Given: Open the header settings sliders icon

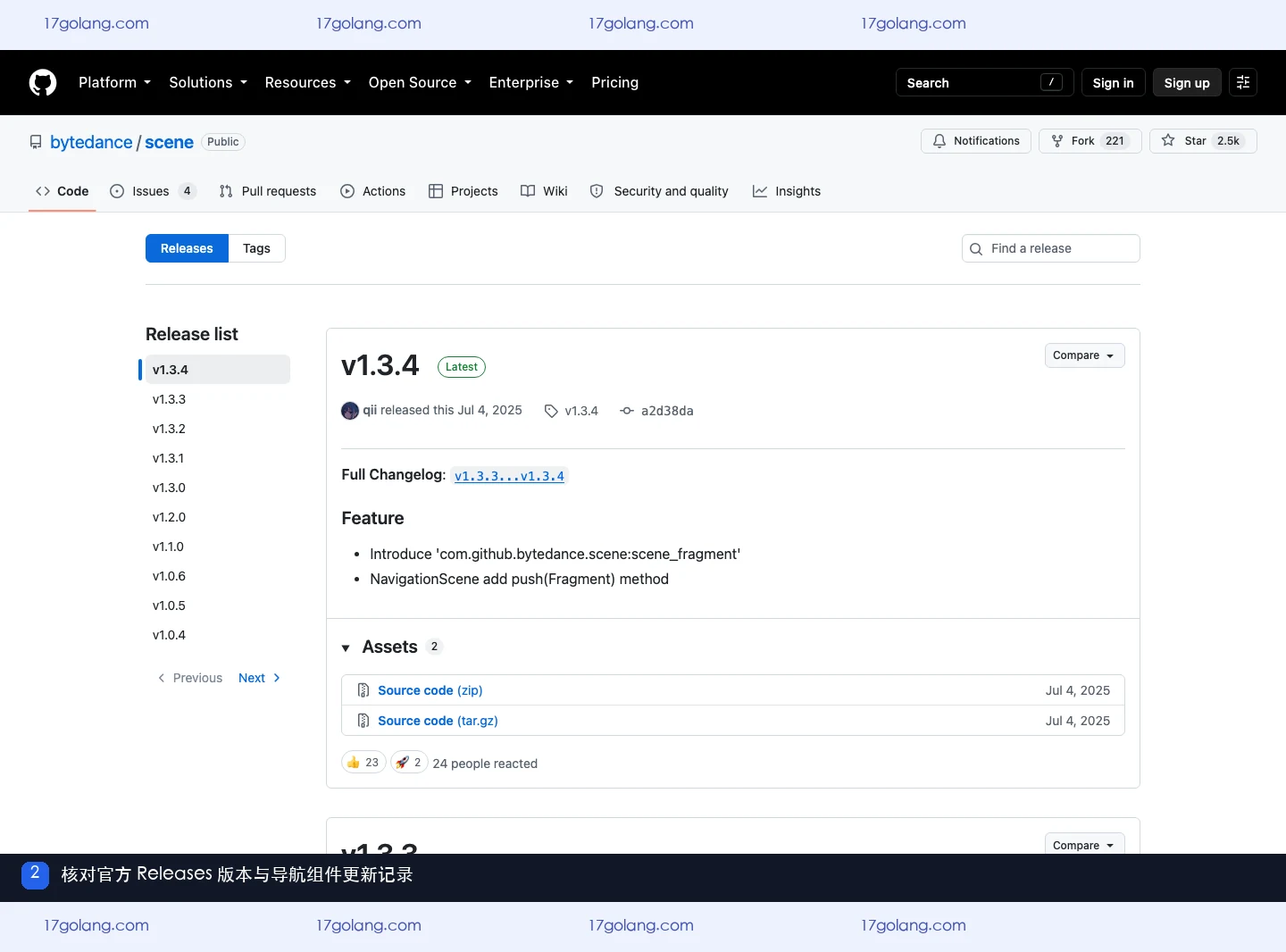Looking at the screenshot, I should tap(1243, 82).
